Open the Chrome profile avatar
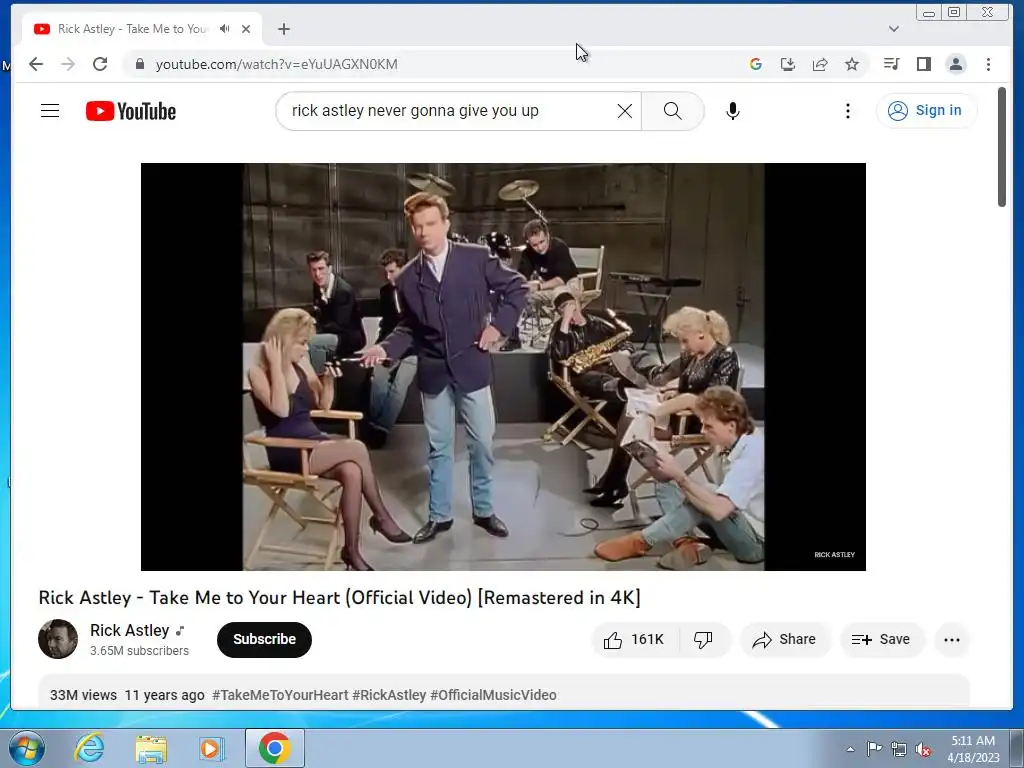The height and width of the screenshot is (768, 1024). click(956, 64)
